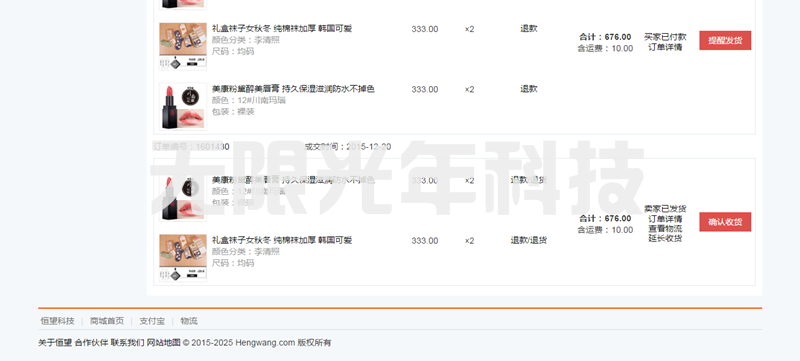This screenshot has width=800, height=361.
Task: Click 含运费:10.00 in 买家已付款 order
Action: click(605, 48)
